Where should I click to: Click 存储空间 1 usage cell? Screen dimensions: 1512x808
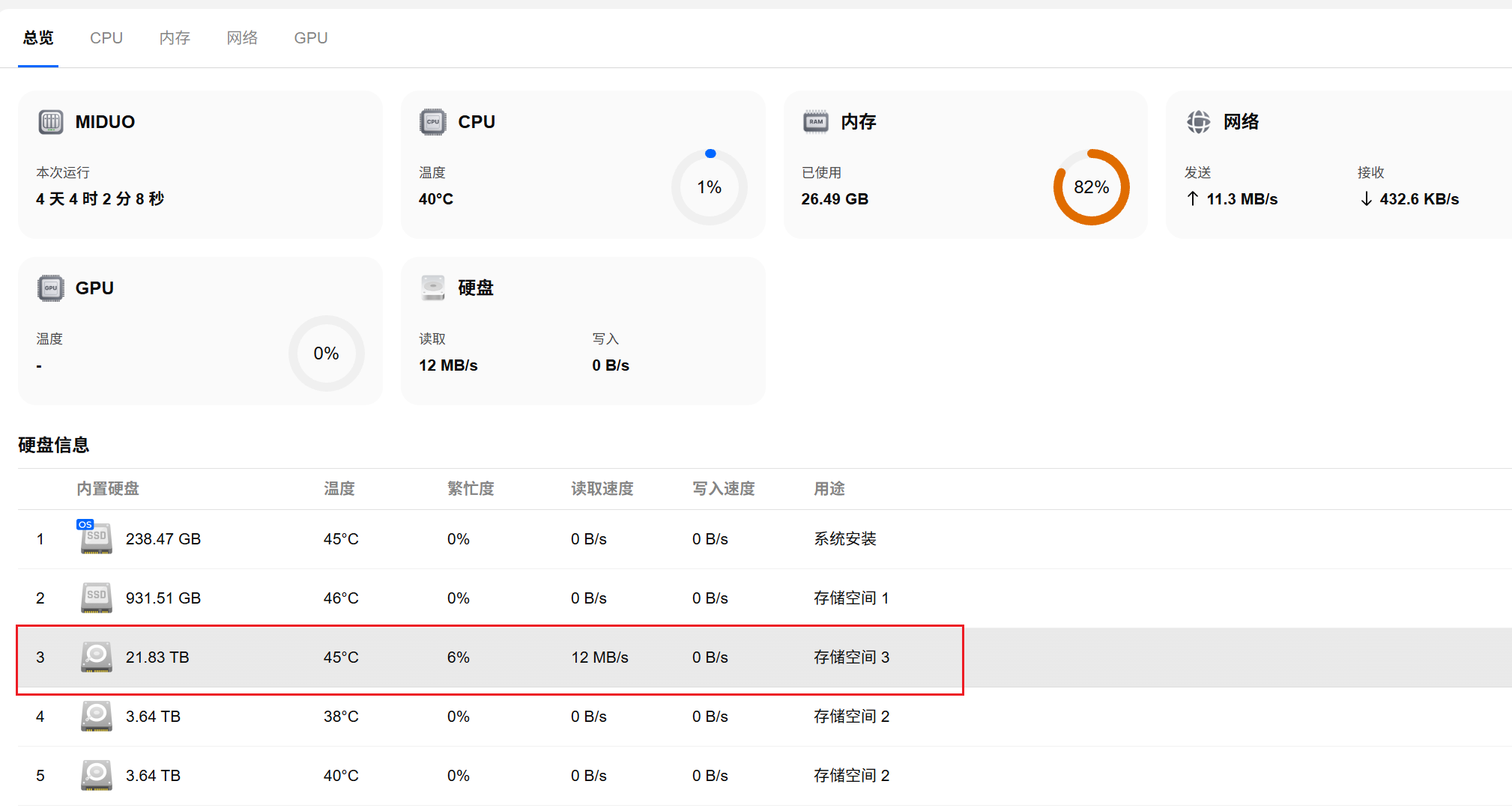(851, 598)
